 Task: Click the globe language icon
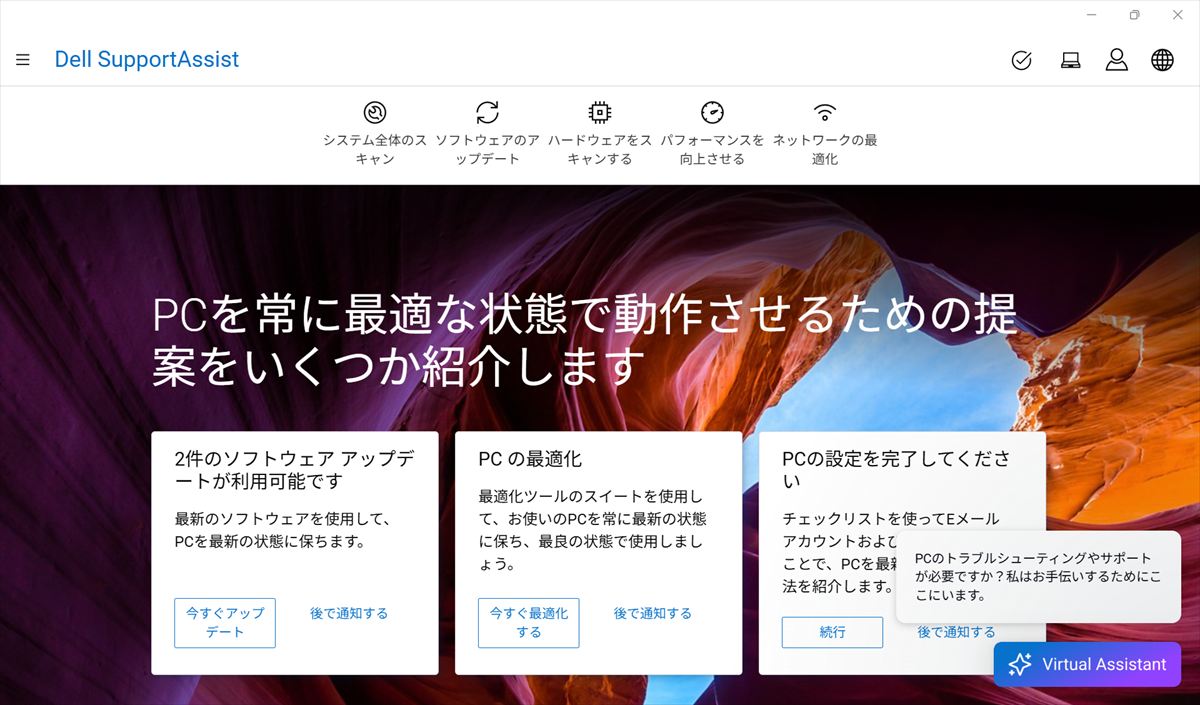click(1162, 60)
